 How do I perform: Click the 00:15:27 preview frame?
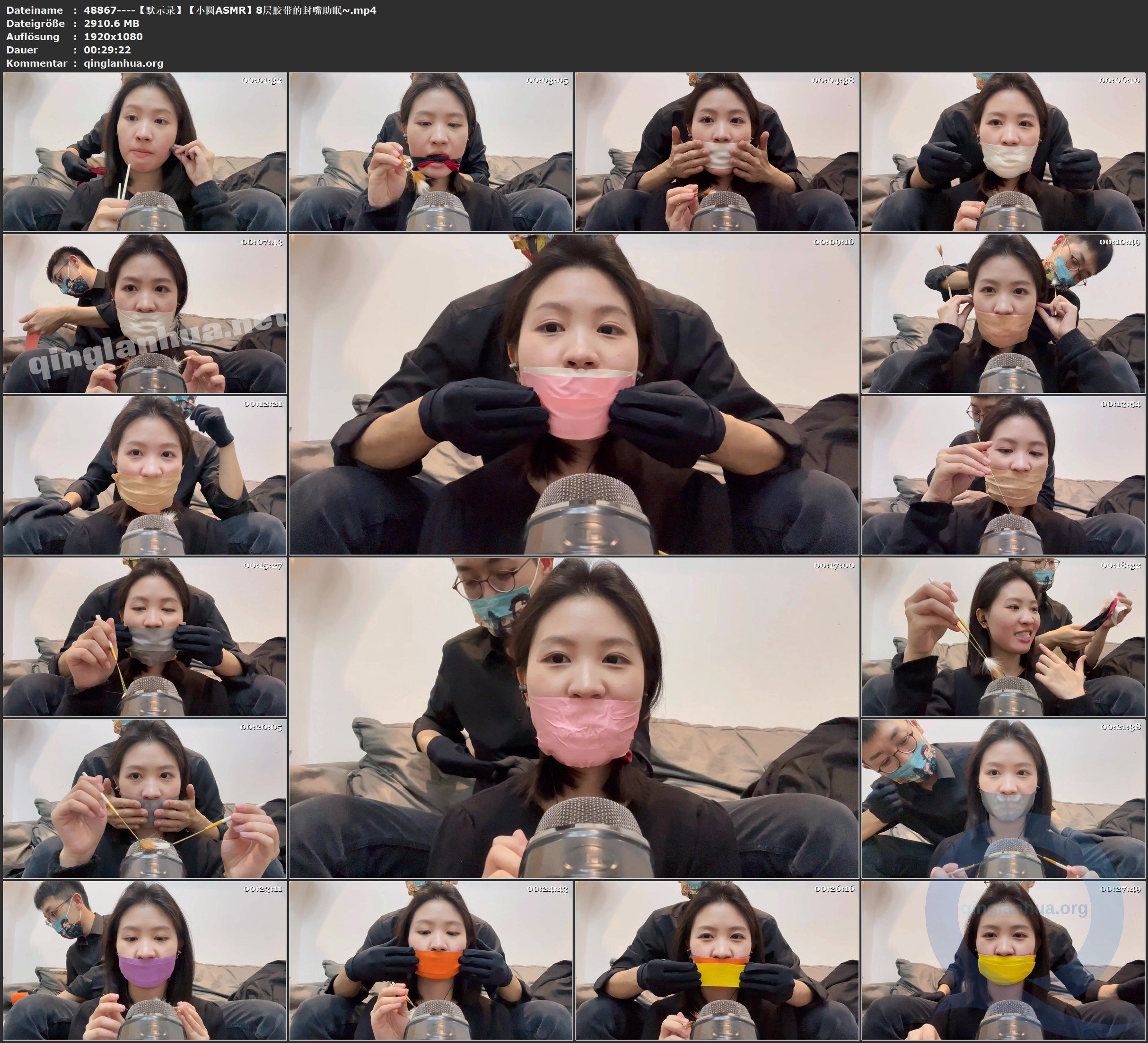(x=145, y=636)
